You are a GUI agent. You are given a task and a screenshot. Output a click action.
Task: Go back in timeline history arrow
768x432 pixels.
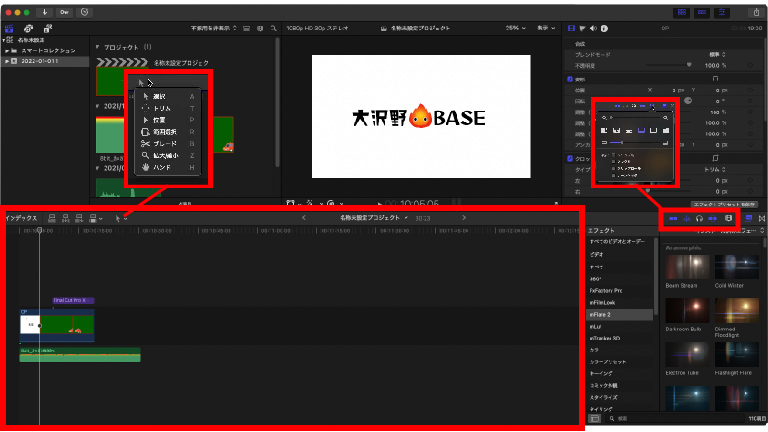tap(304, 217)
